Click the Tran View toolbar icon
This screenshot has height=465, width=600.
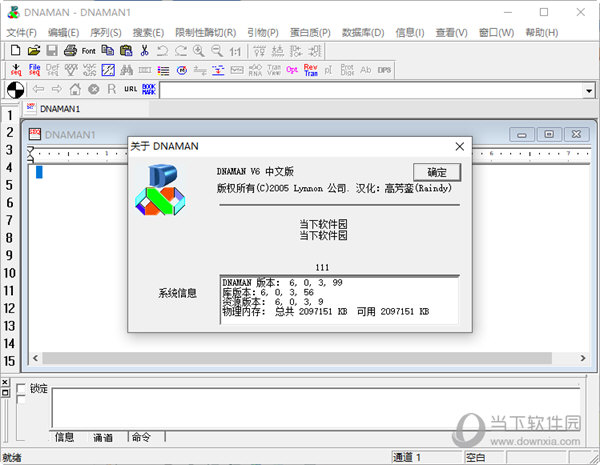tap(274, 70)
